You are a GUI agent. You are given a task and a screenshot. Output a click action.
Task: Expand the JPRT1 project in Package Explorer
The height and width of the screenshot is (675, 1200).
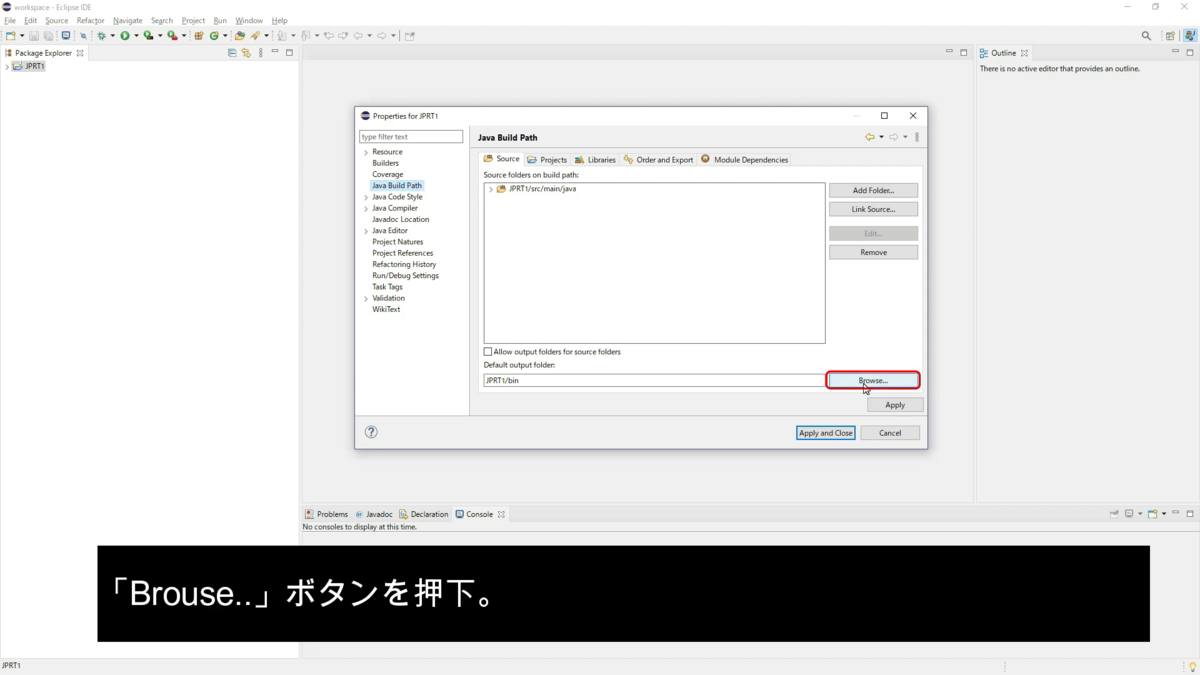(7, 66)
